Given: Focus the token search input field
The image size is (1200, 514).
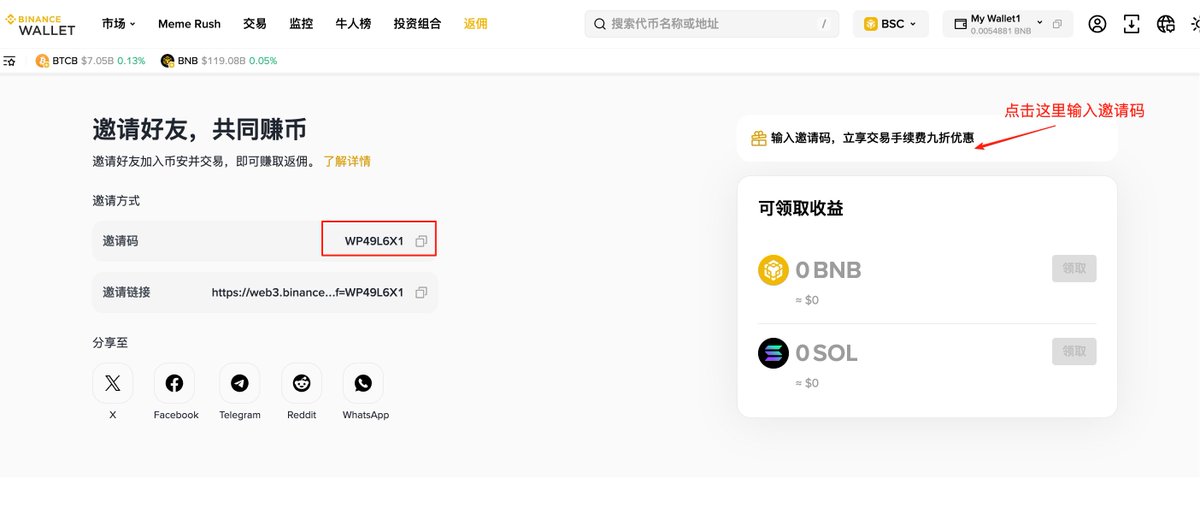Looking at the screenshot, I should 711,24.
